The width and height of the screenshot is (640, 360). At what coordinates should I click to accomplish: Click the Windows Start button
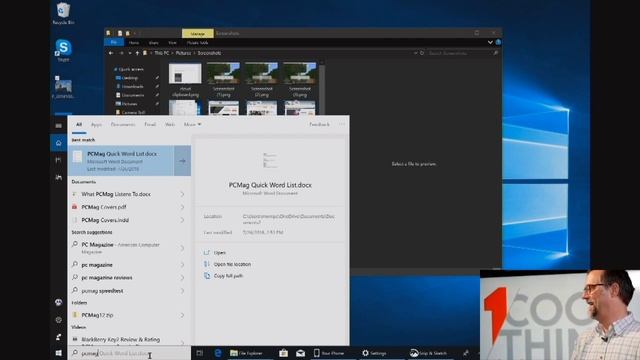click(x=59, y=353)
